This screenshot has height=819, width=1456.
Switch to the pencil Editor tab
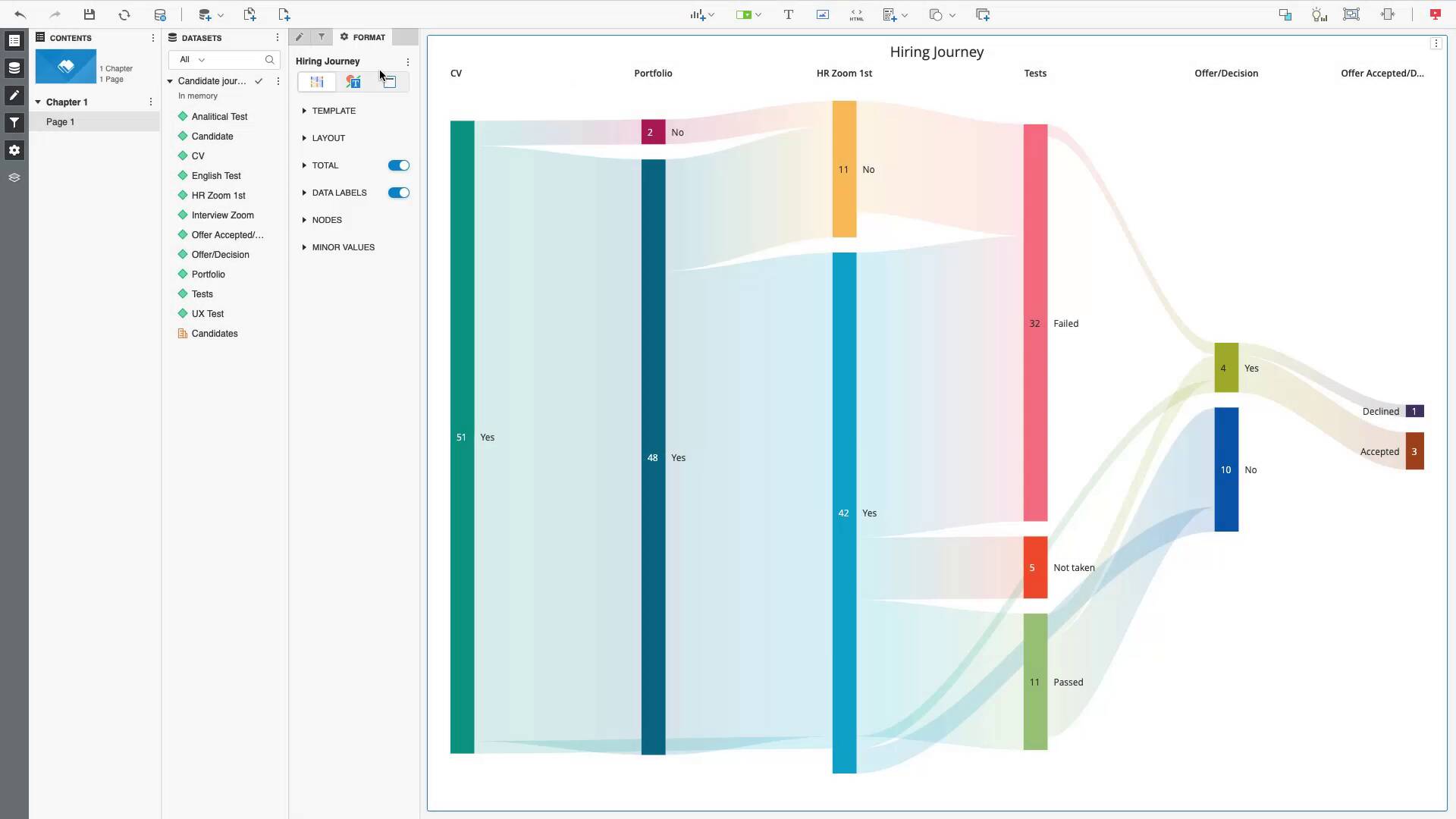(x=300, y=37)
